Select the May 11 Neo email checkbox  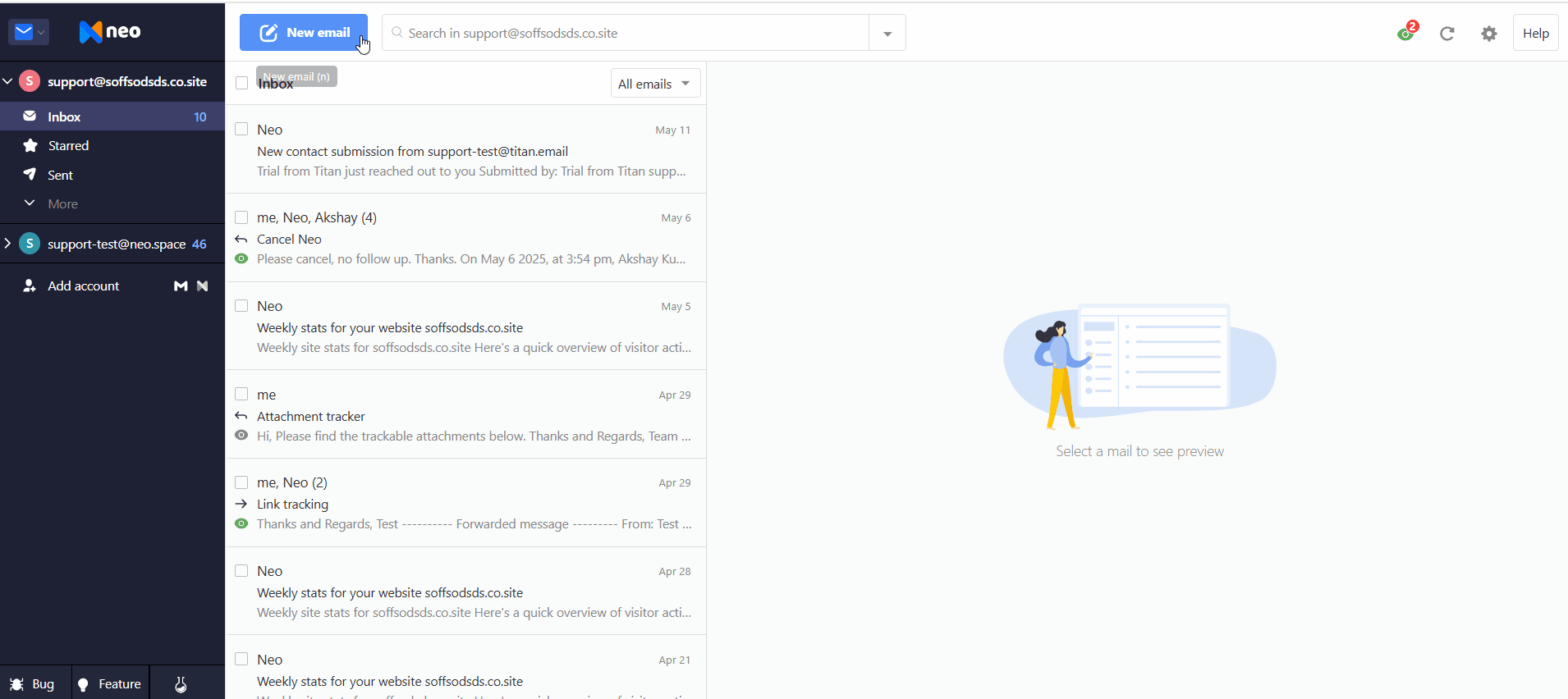point(241,129)
